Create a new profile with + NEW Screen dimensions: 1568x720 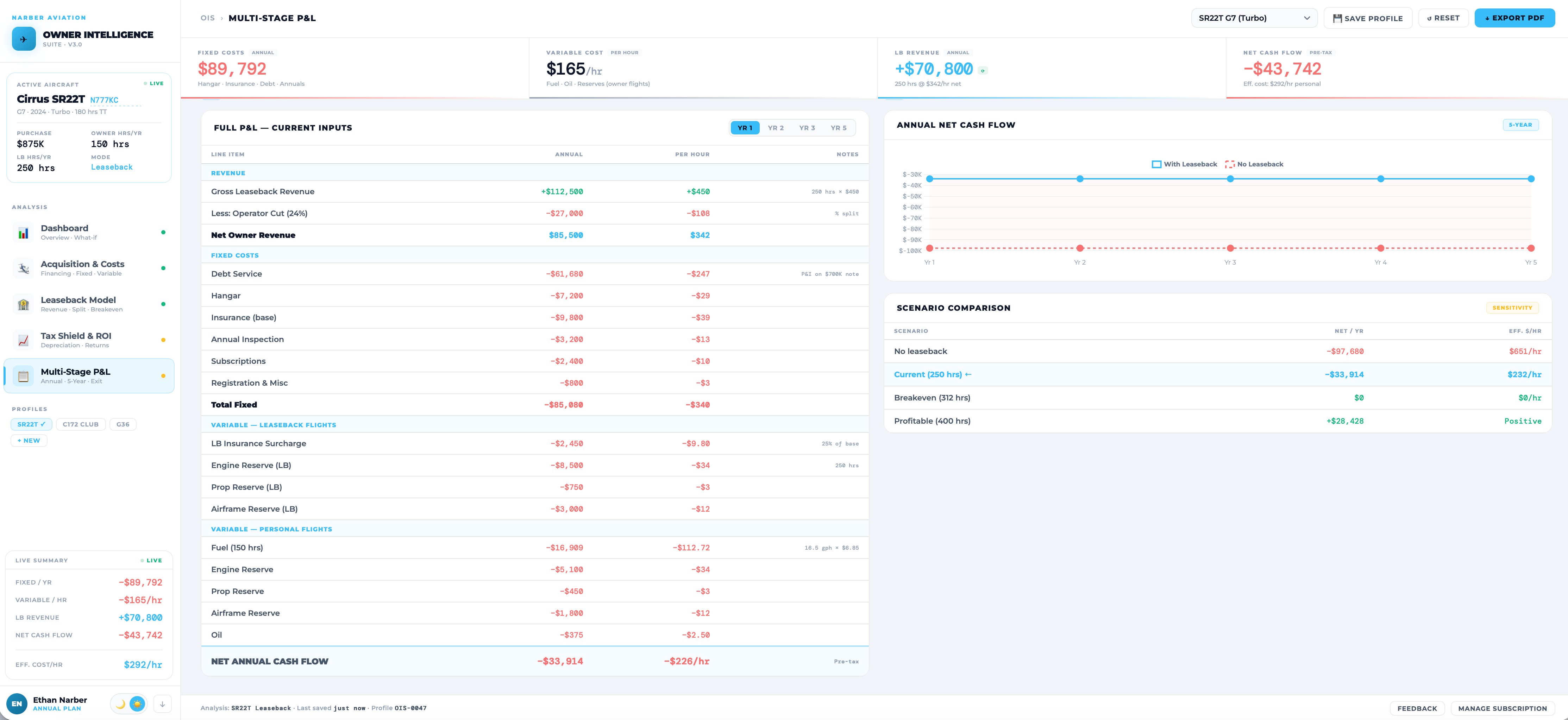29,441
